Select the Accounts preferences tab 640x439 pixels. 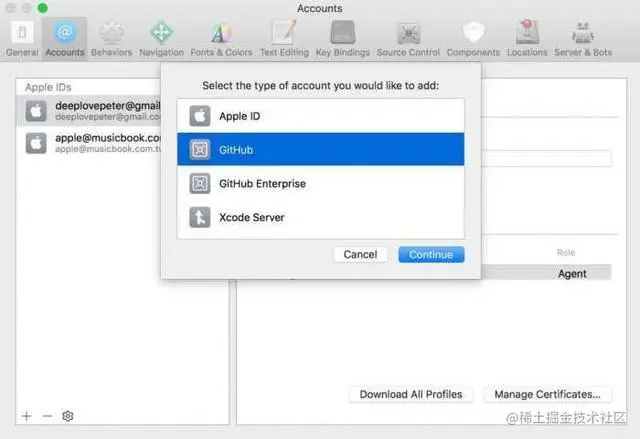coord(65,40)
